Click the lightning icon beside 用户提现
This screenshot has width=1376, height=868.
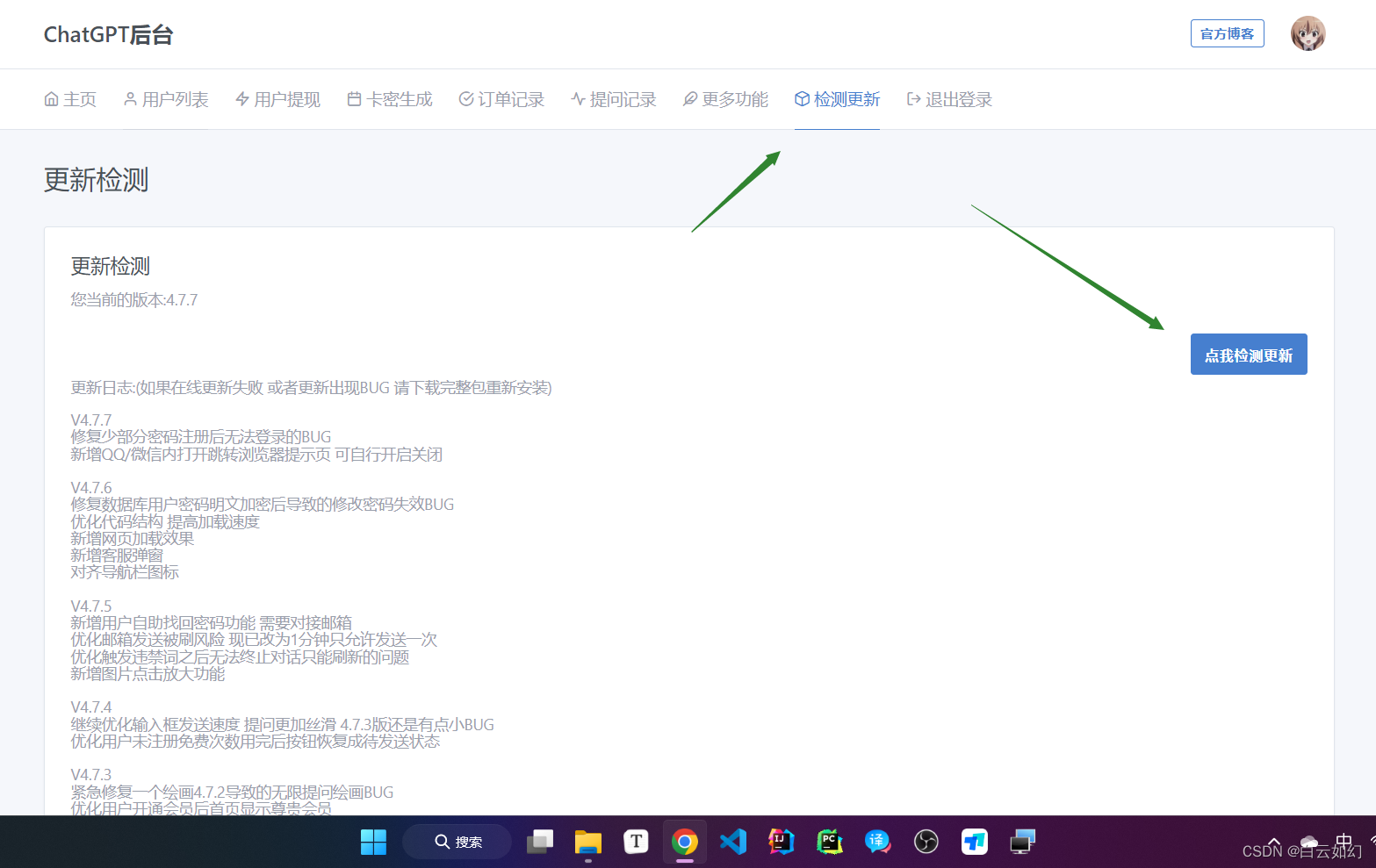[242, 99]
